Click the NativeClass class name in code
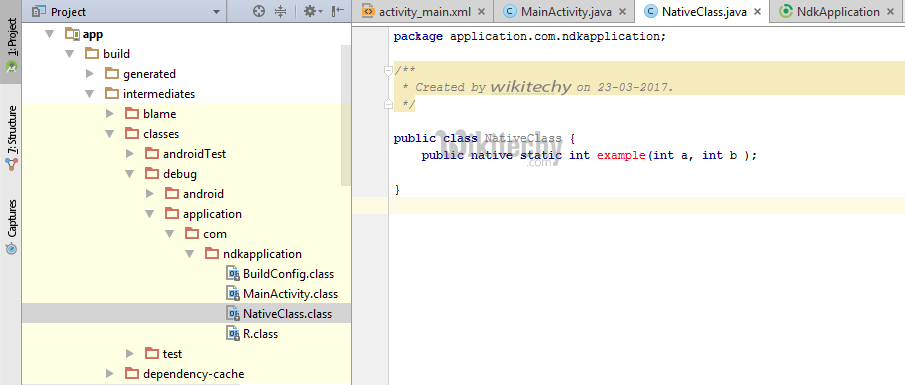Viewport: 905px width, 385px height. pos(523,139)
